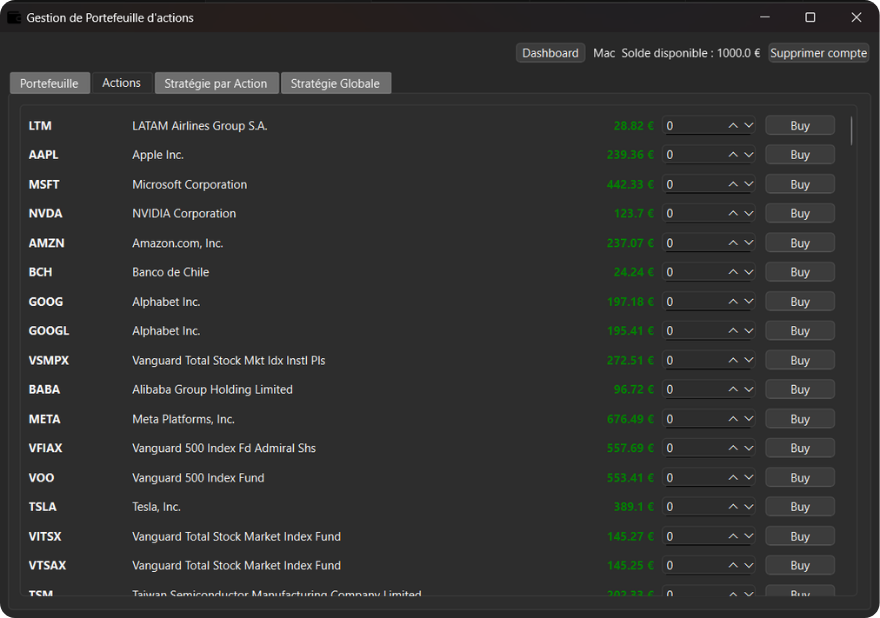Click Buy for Tesla (TSLA)

800,507
